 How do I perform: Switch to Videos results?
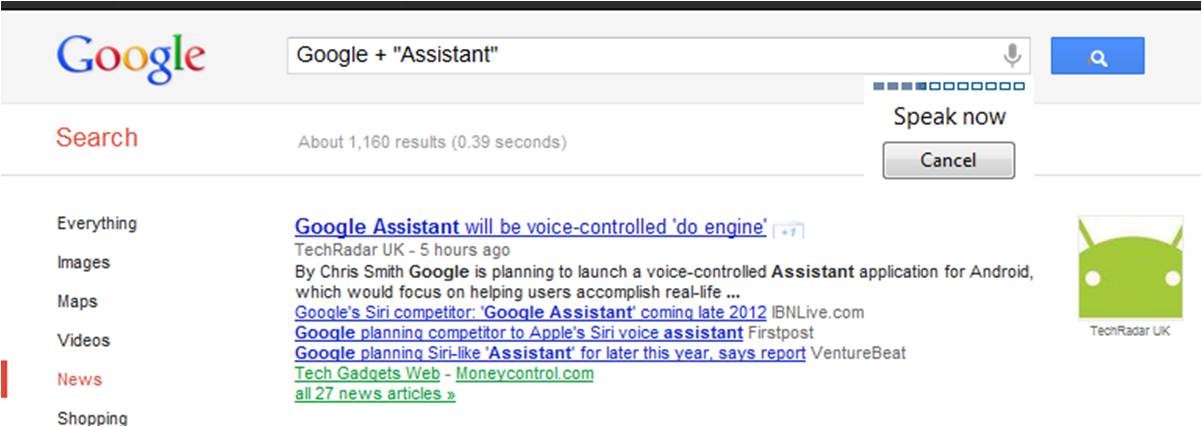tap(84, 341)
